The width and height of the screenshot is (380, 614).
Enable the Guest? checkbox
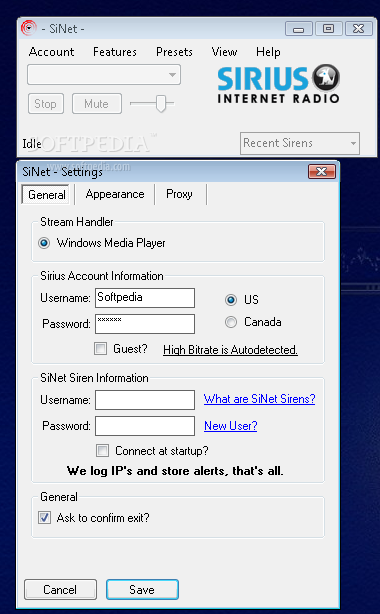pyautogui.click(x=101, y=349)
